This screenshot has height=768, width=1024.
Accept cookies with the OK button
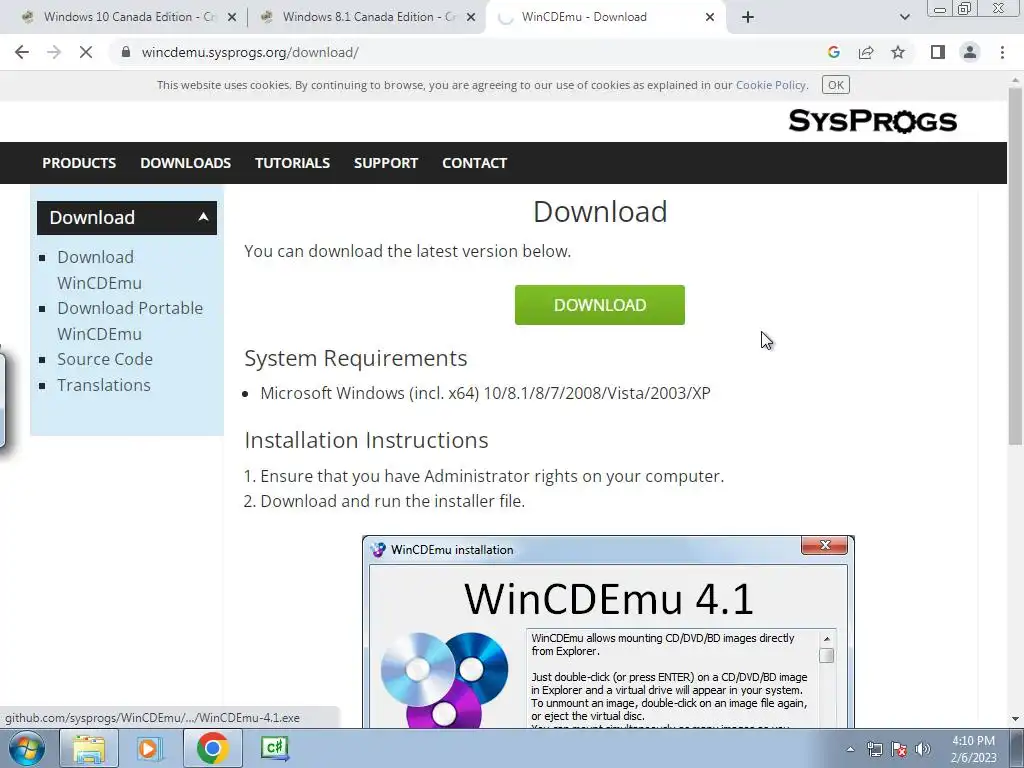[x=835, y=85]
